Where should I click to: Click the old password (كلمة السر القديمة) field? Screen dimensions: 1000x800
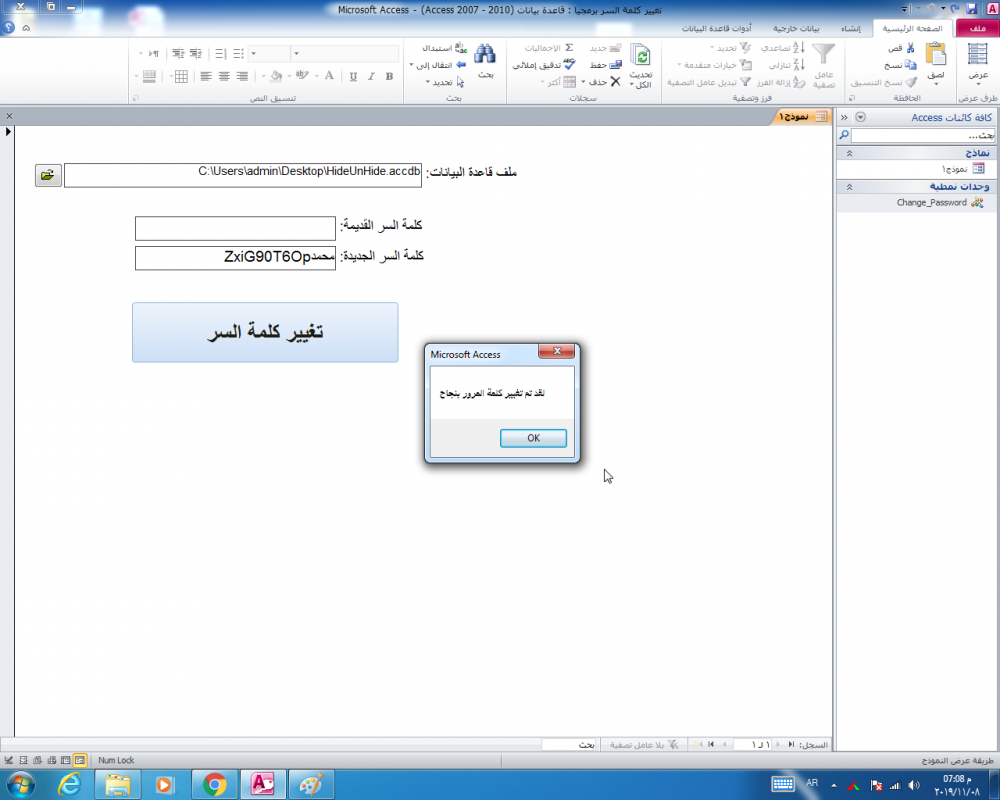[235, 228]
